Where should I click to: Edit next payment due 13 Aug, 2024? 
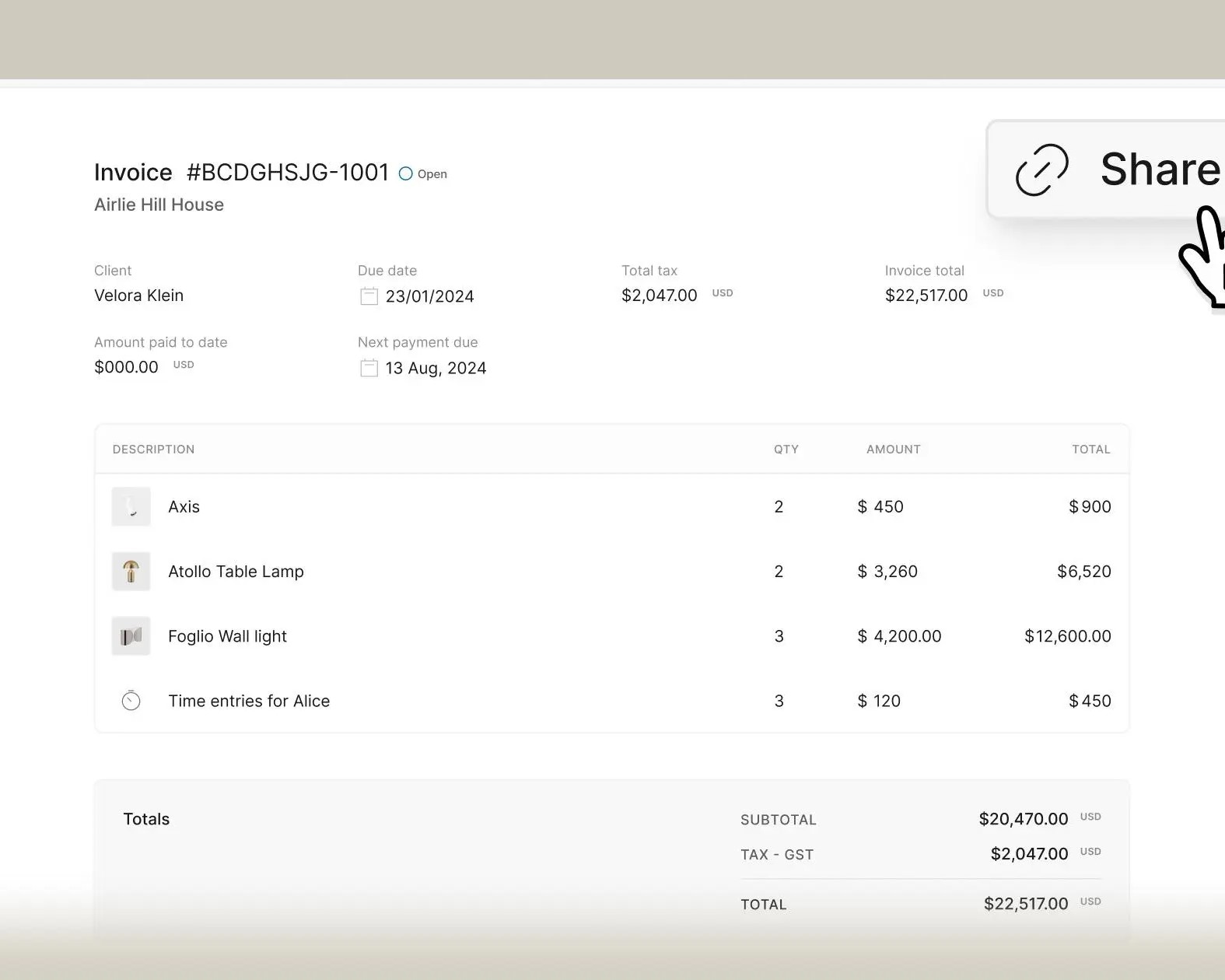436,368
